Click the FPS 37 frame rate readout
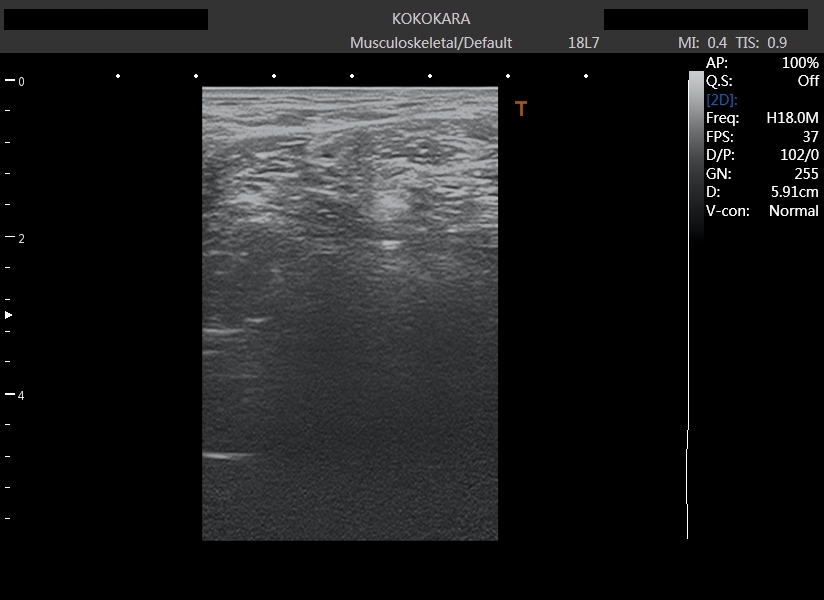Screen dimensions: 824x600 (x=810, y=137)
